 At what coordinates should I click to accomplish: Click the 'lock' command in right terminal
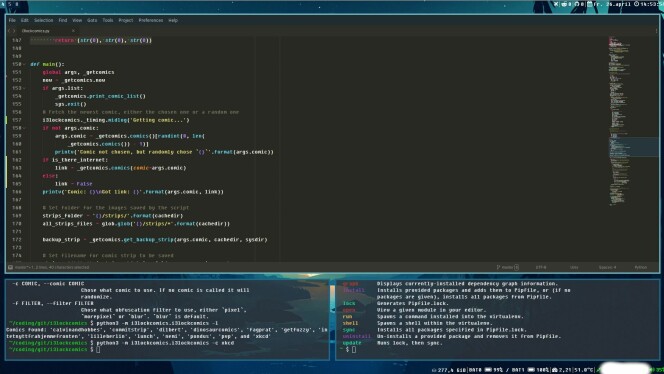click(x=349, y=303)
